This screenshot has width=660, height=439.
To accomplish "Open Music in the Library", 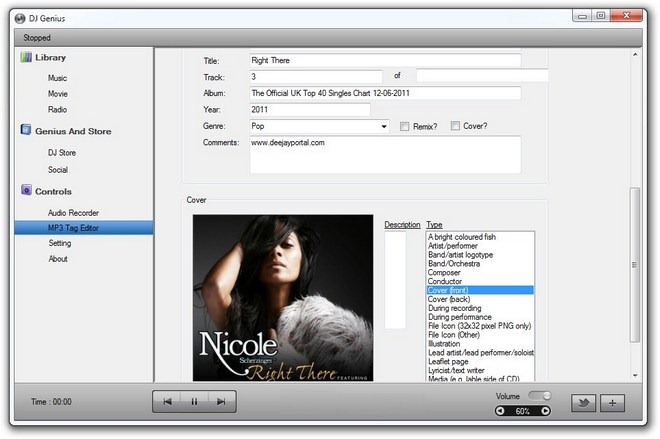I will [x=57, y=78].
